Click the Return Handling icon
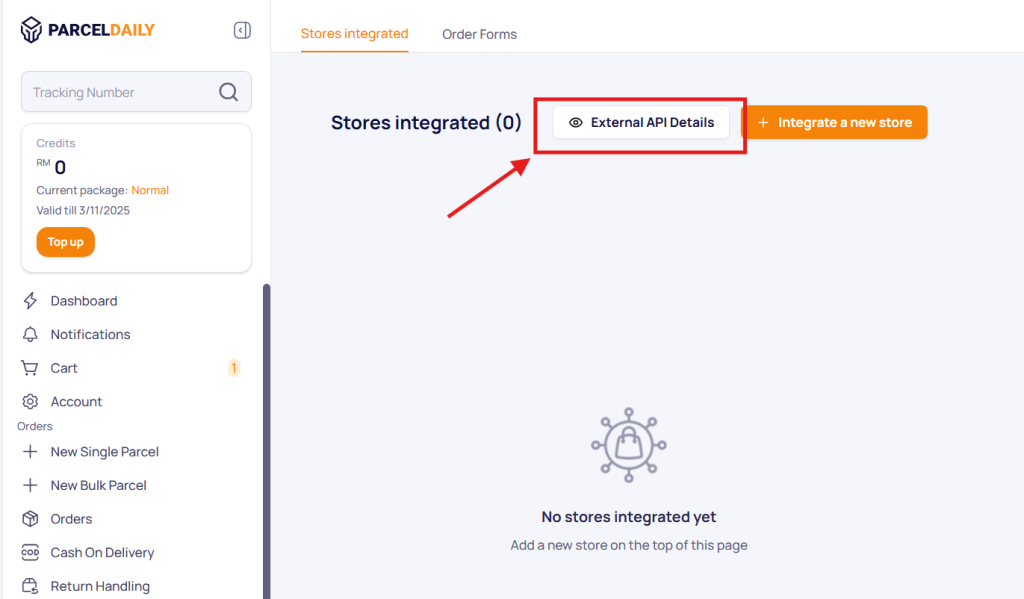The height and width of the screenshot is (599, 1024). pyautogui.click(x=30, y=586)
